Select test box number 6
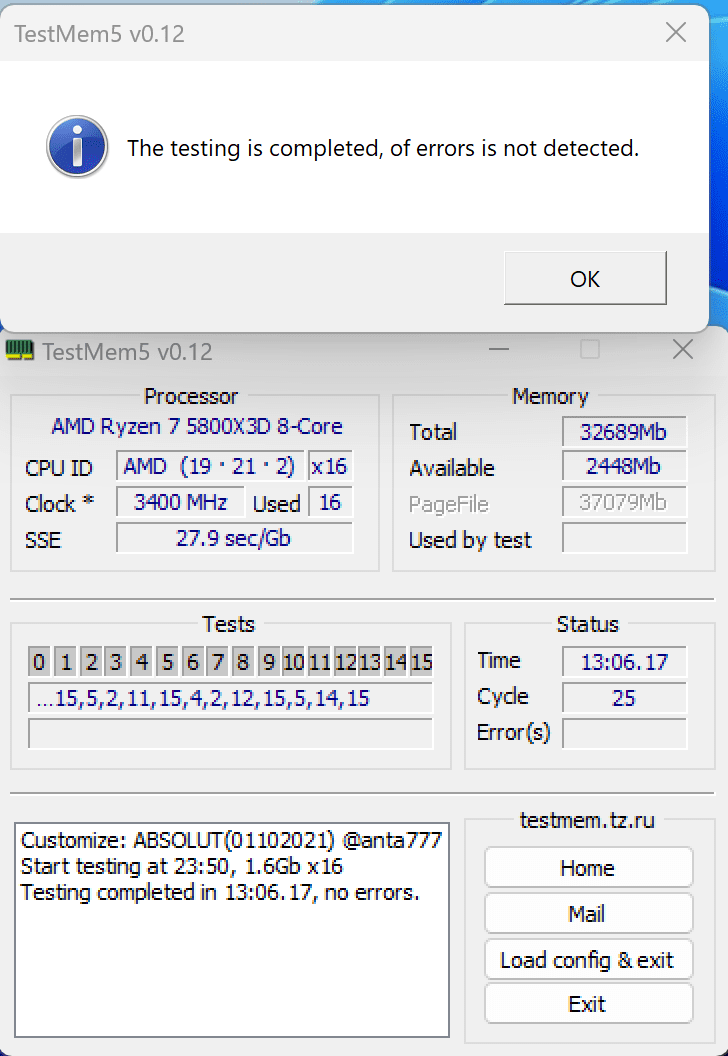The image size is (728, 1056). [x=192, y=662]
